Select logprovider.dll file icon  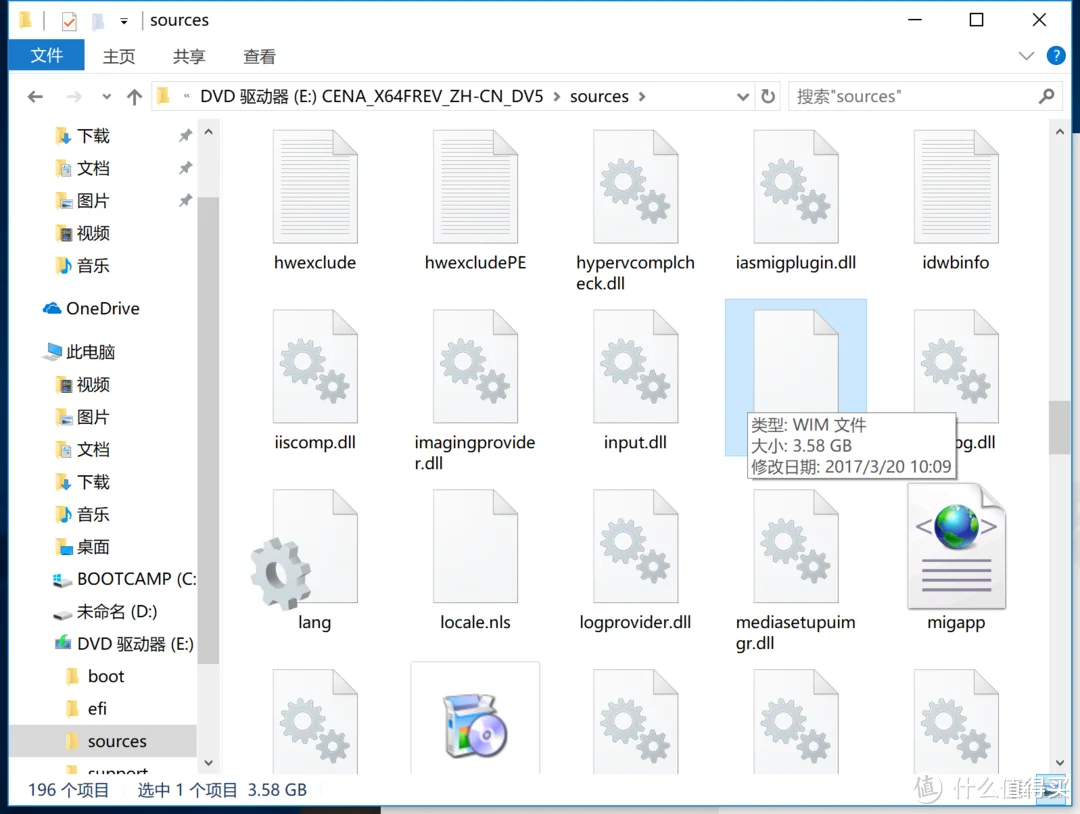636,545
